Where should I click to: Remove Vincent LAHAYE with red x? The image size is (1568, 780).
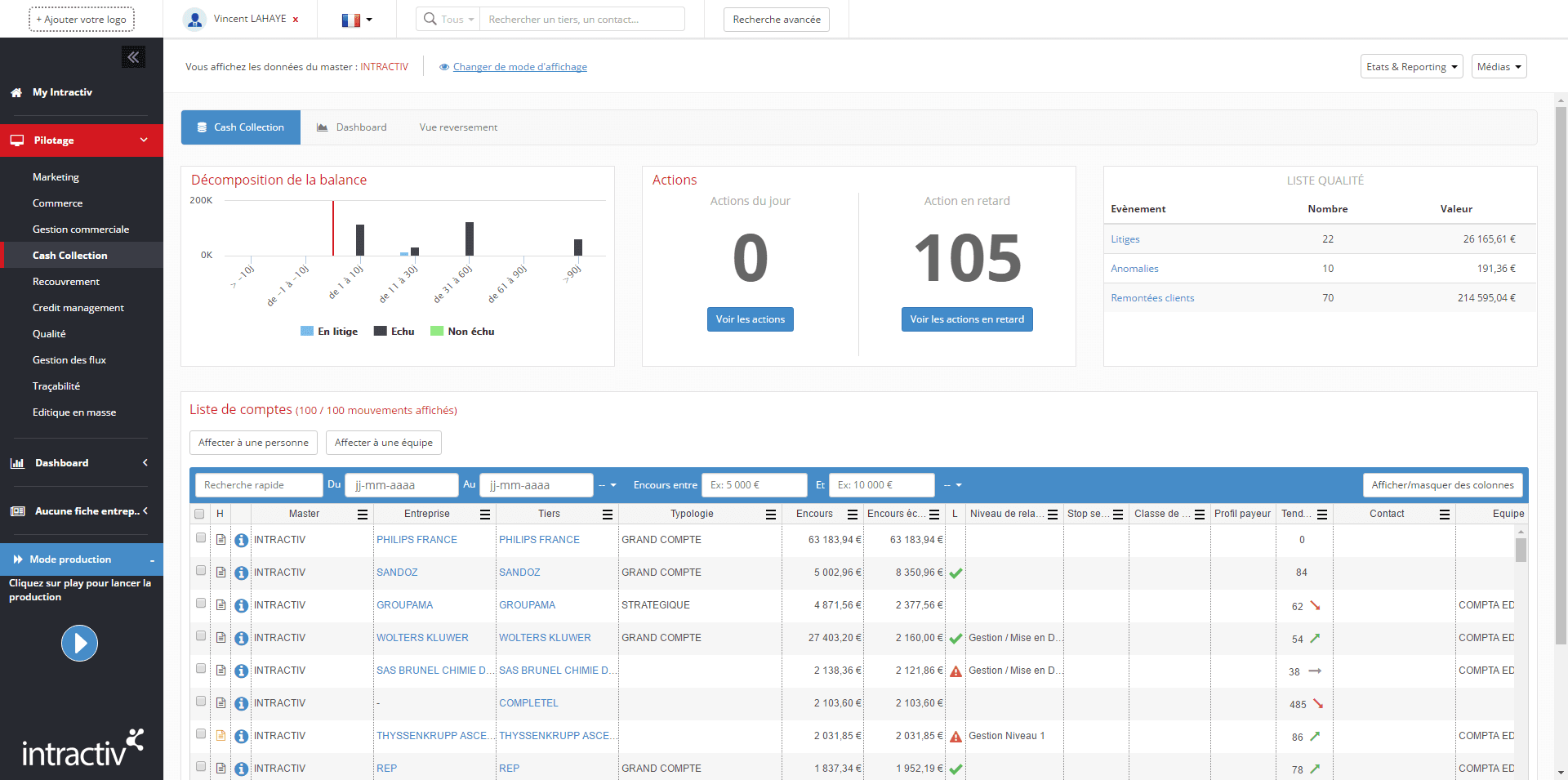click(x=296, y=20)
